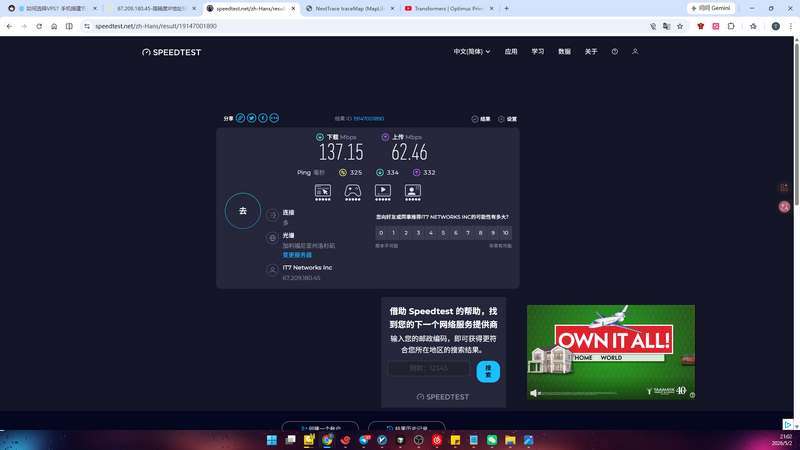Open the translate page icon in the address bar
Image resolution: width=800 pixels, height=450 pixels.
coord(666,26)
